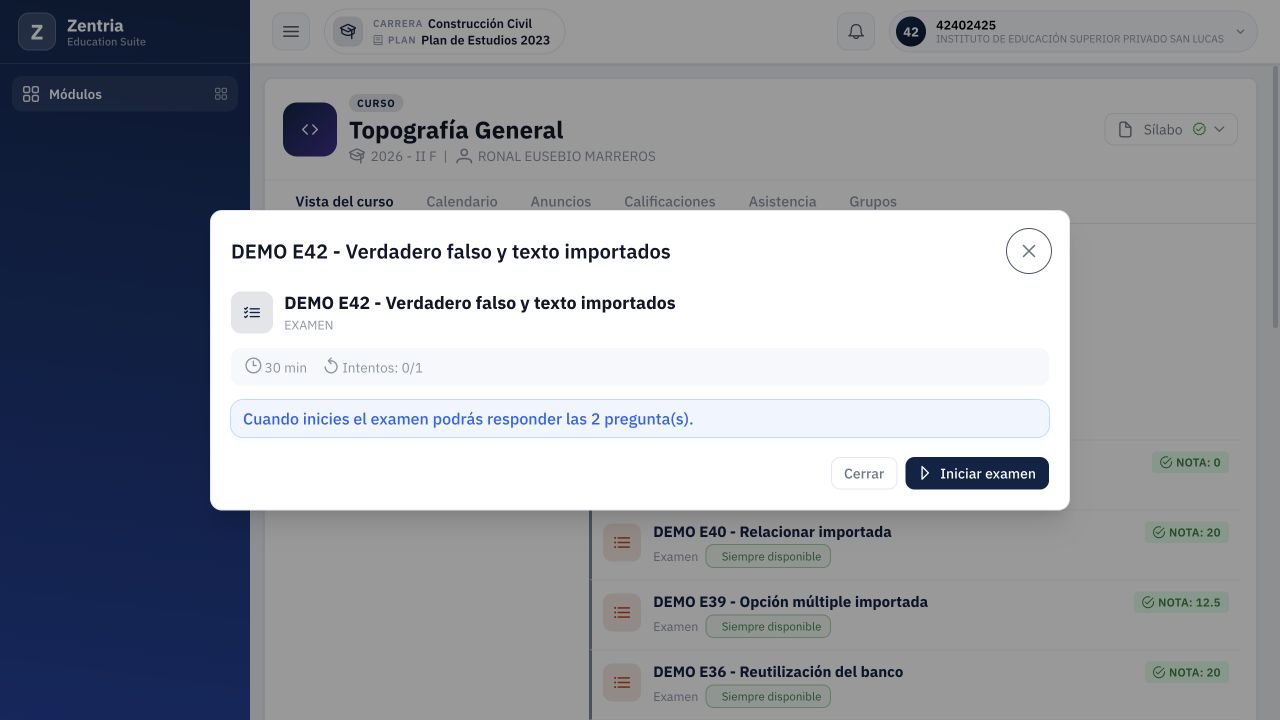Close the exam dialog with X
The width and height of the screenshot is (1280, 720).
click(1029, 251)
